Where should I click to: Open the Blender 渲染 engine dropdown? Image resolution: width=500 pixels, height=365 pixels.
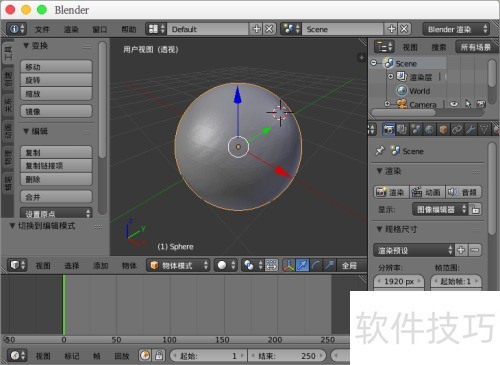456,29
